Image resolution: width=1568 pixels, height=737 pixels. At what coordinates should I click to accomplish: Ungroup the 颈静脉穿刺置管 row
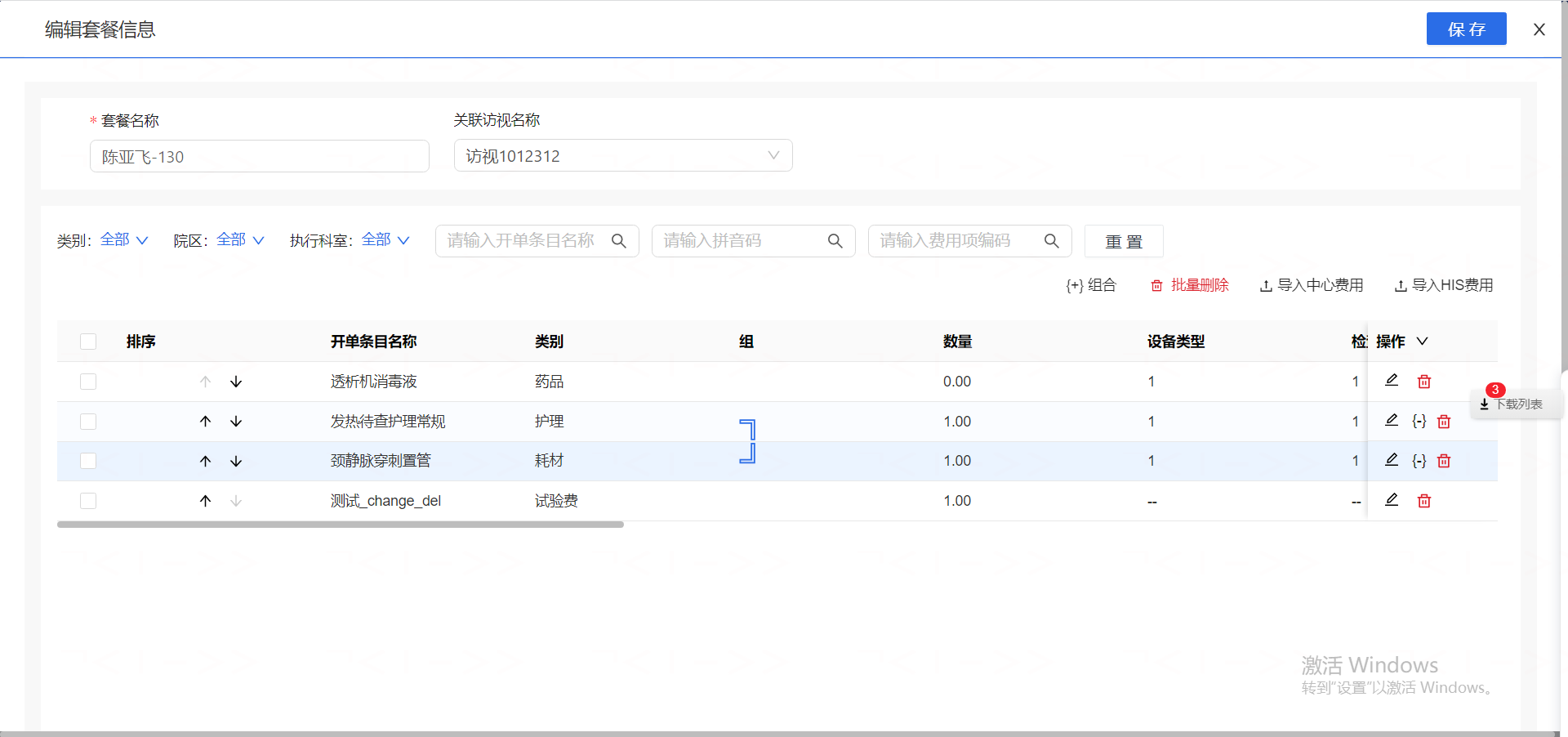pos(1419,461)
